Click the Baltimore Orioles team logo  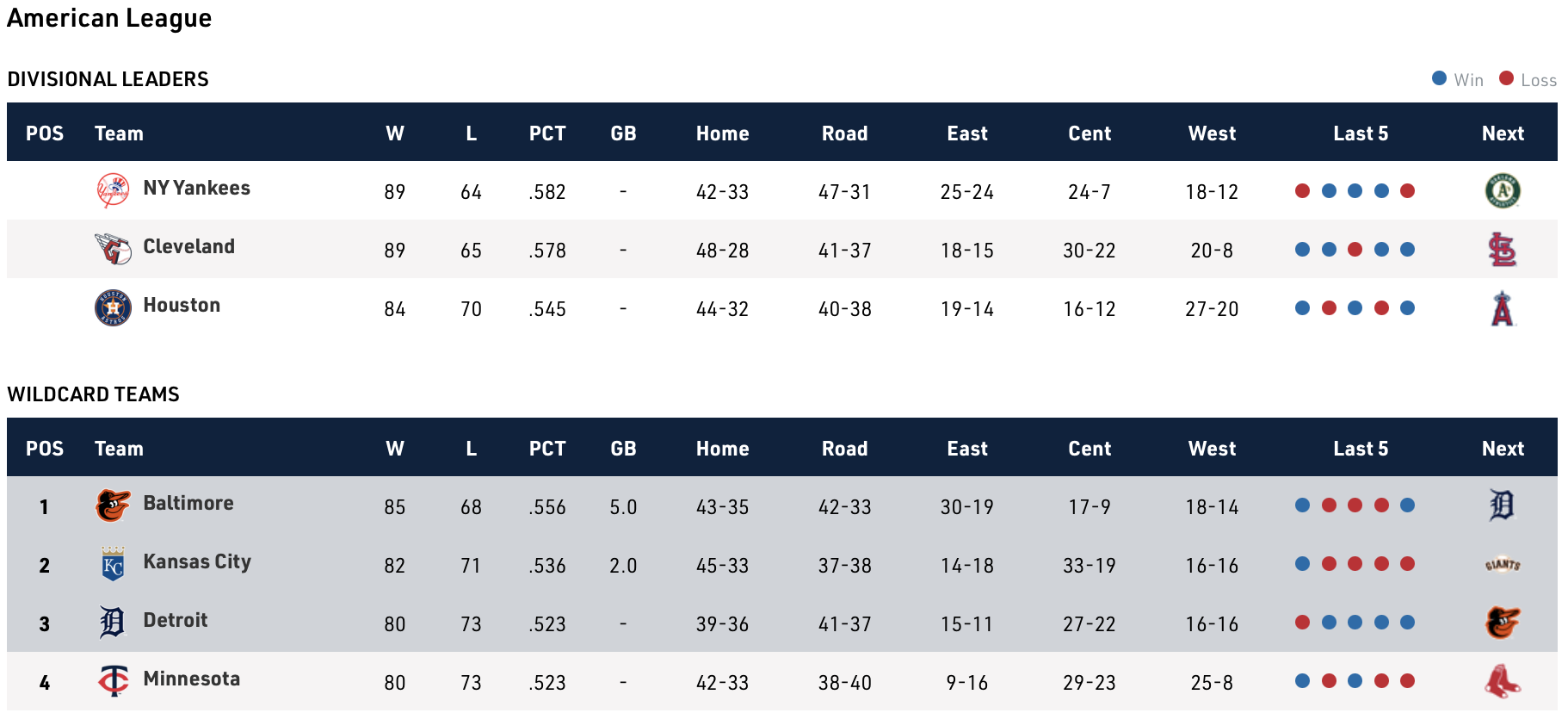click(x=113, y=505)
